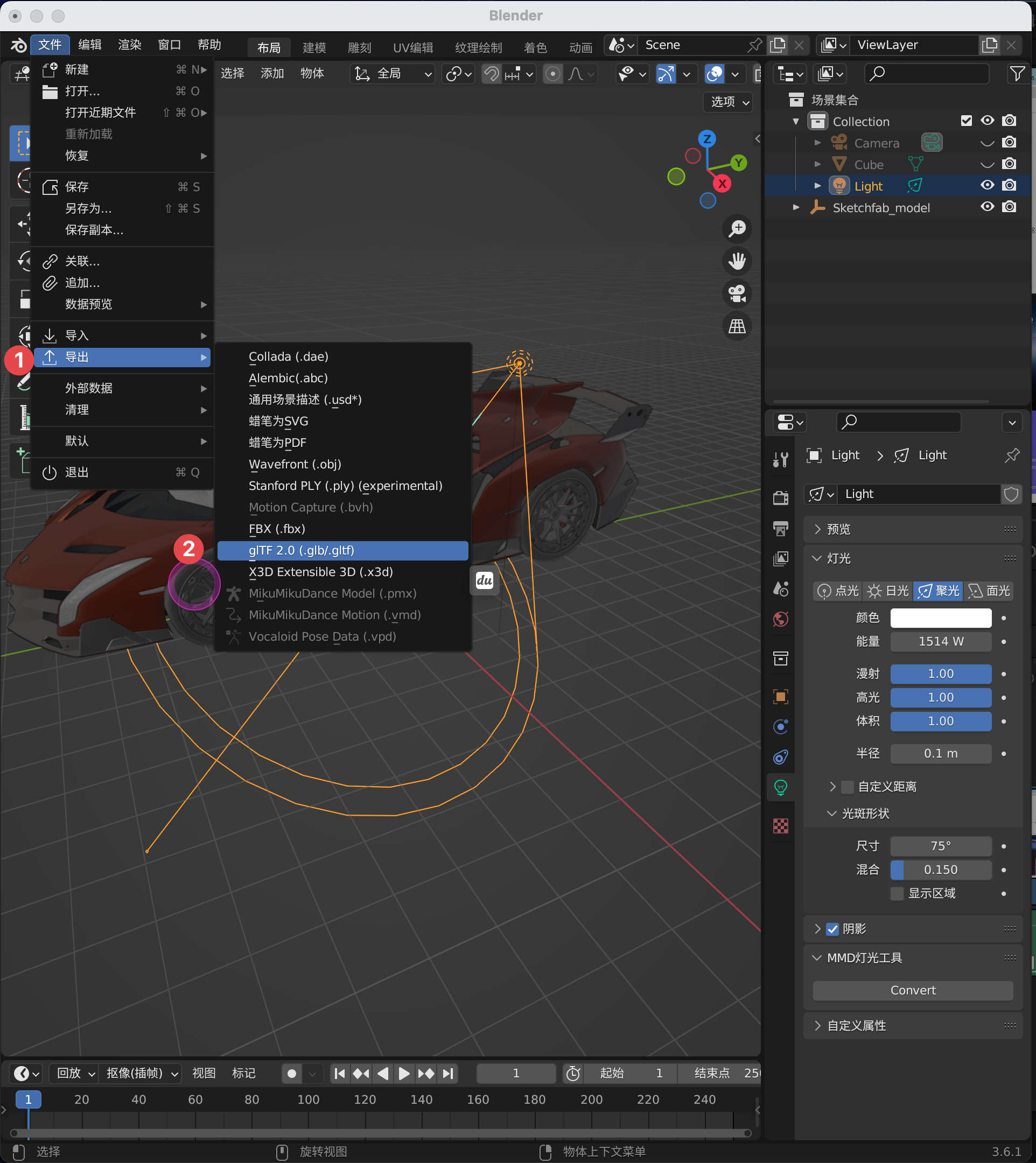Toggle camera view icon in viewport
Image resolution: width=1036 pixels, height=1163 pixels.
(737, 294)
